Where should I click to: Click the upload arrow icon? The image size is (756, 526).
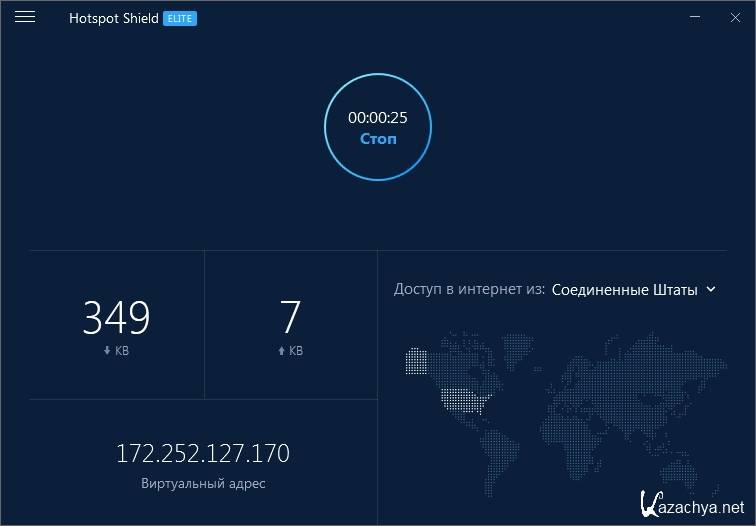tap(280, 351)
